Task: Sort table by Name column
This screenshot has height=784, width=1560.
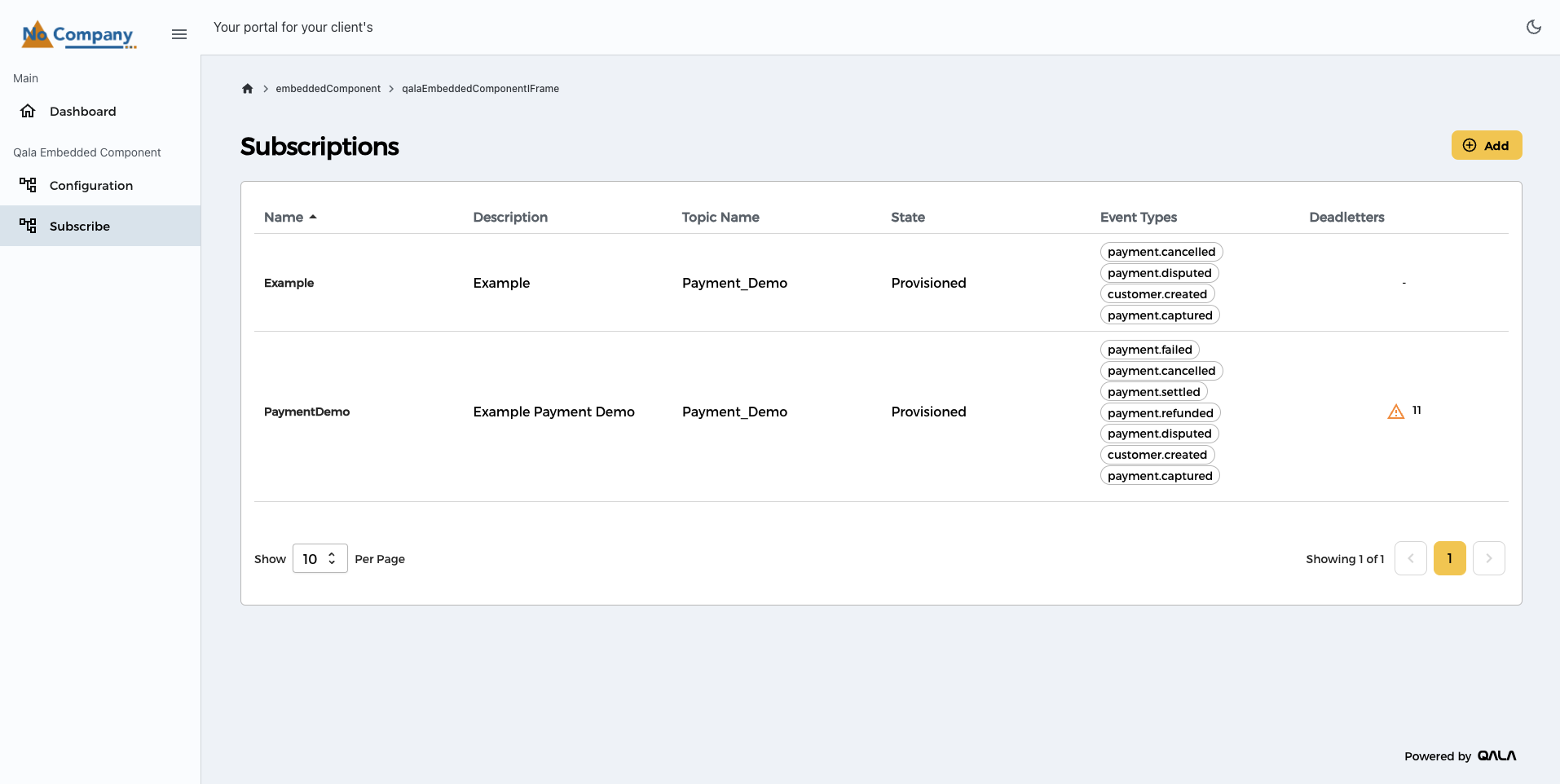Action: (290, 217)
